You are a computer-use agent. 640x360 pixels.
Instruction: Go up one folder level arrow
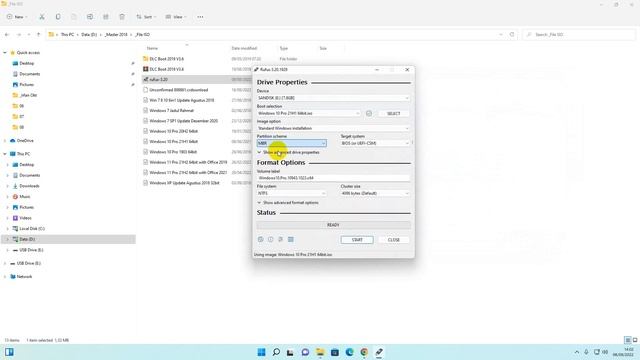[38, 35]
